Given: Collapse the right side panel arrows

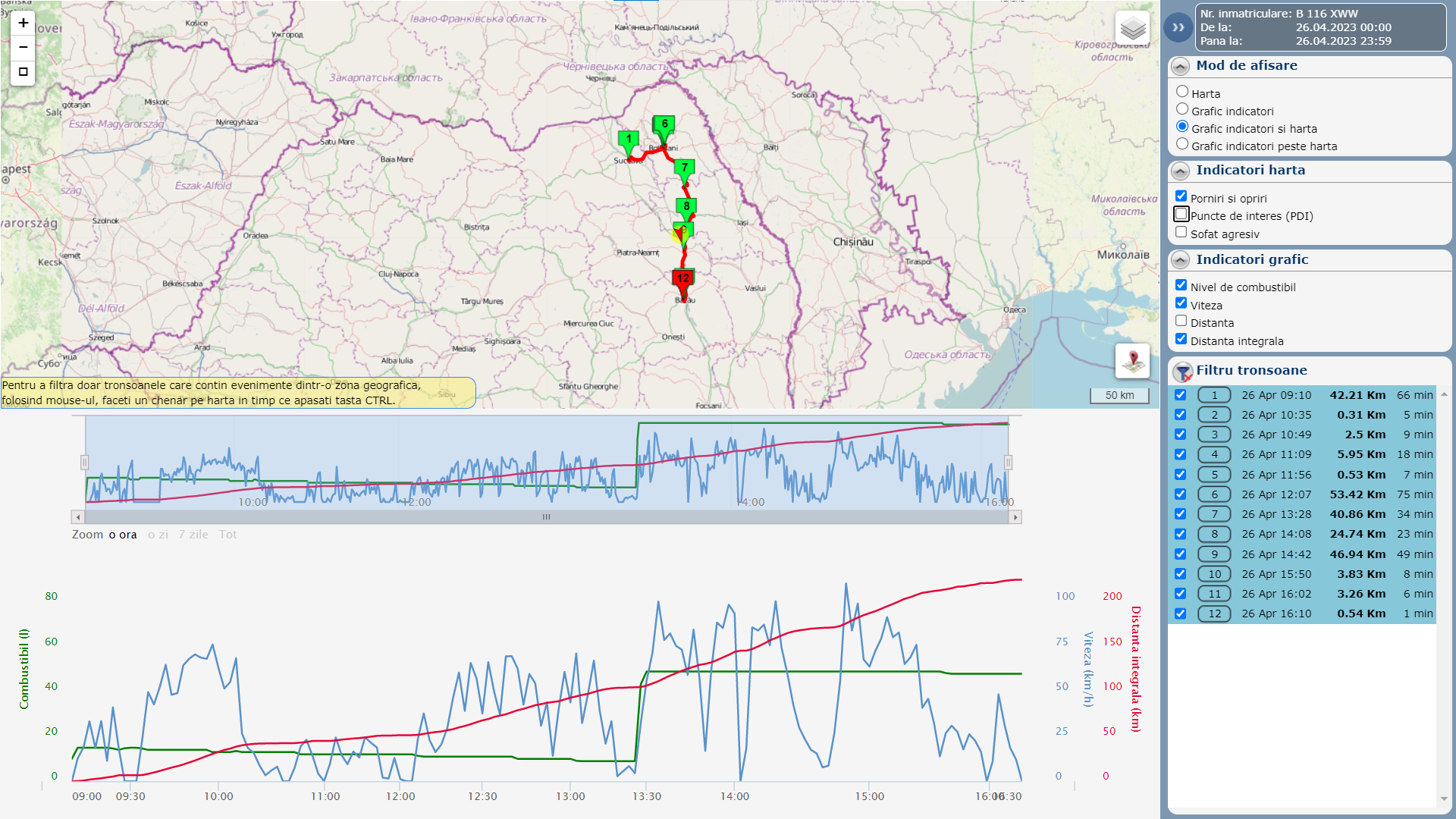Looking at the screenshot, I should point(1178,27).
